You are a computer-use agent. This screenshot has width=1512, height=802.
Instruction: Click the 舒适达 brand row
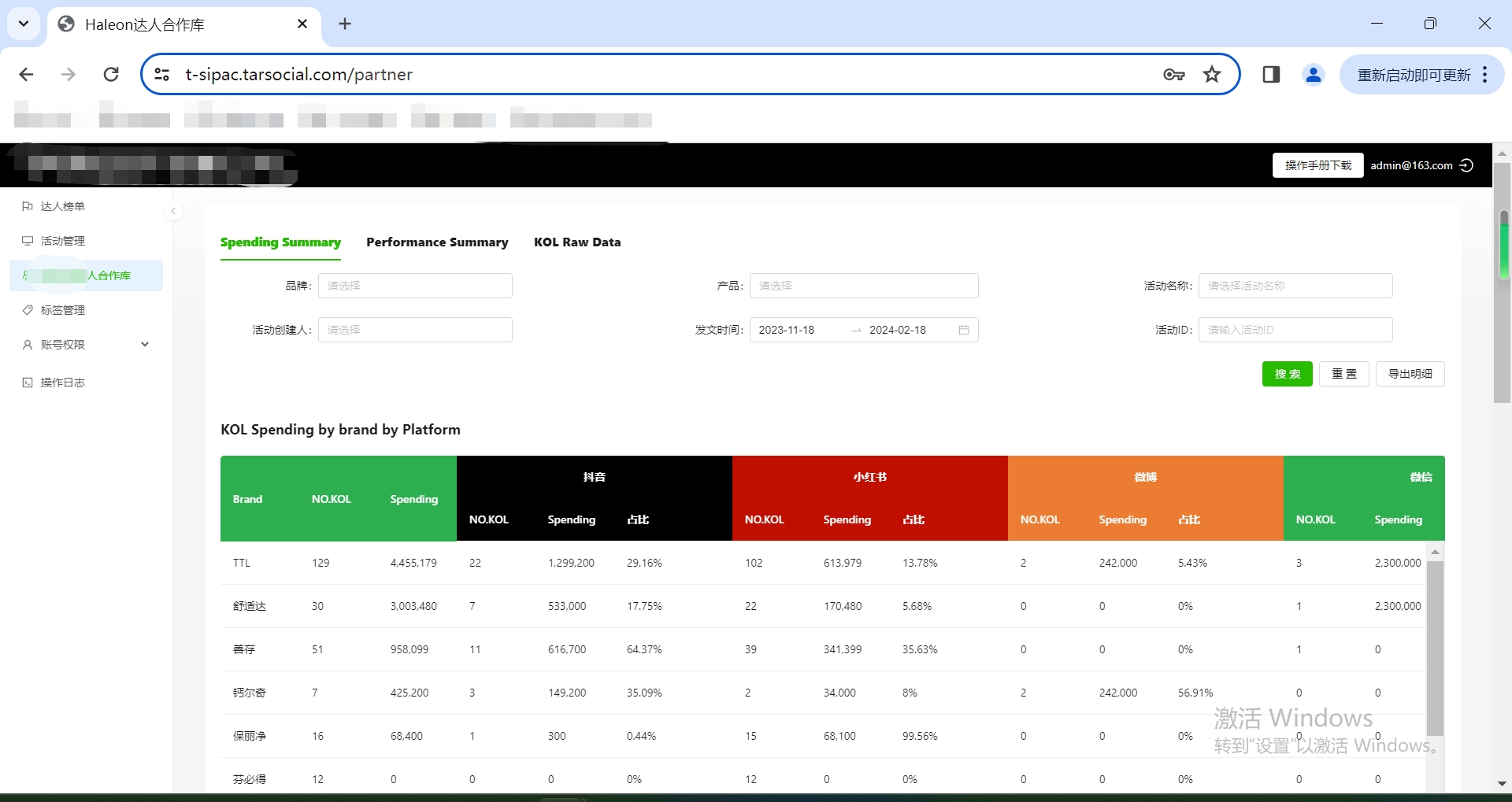823,606
